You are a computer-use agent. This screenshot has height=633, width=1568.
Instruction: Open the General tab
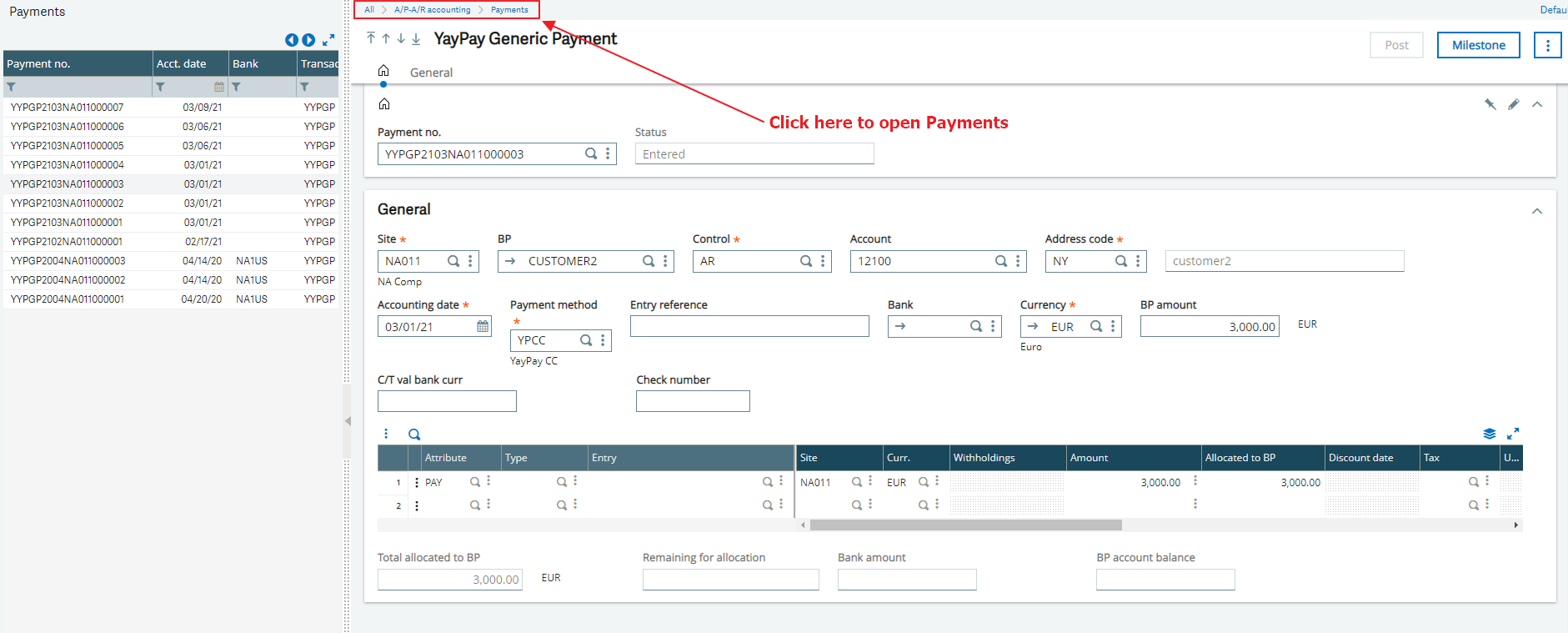point(431,73)
